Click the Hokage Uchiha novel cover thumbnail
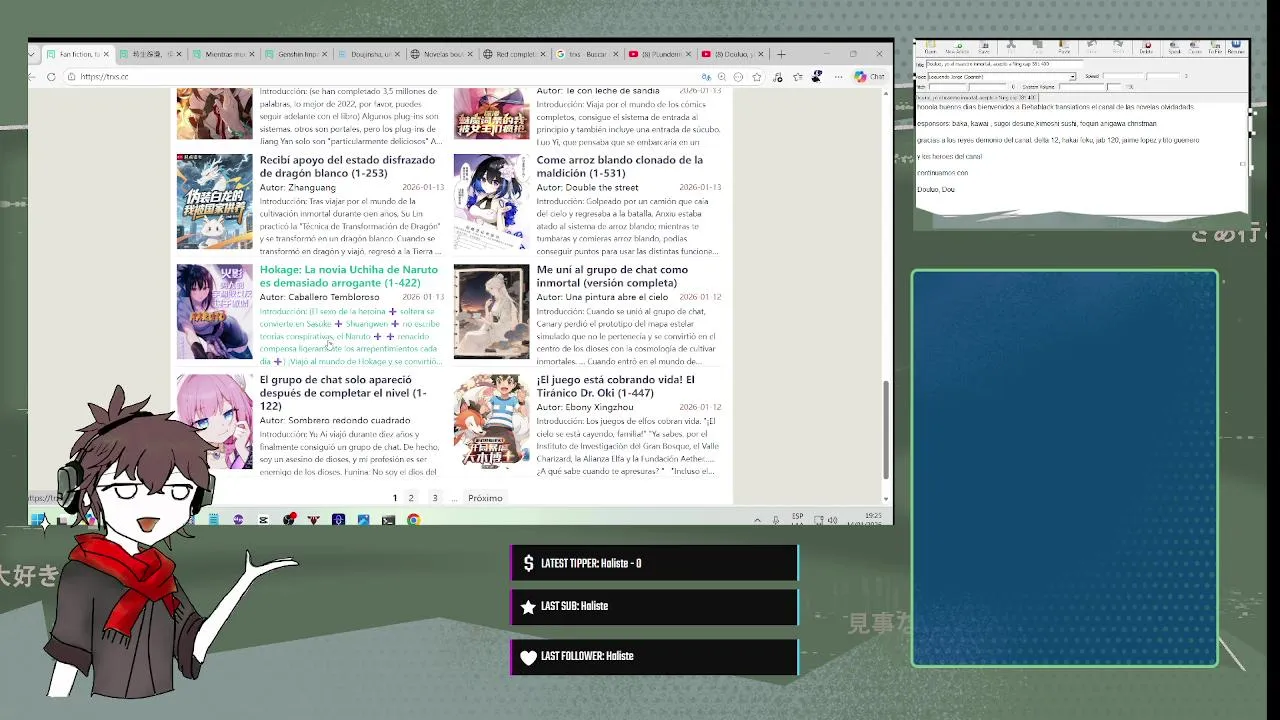This screenshot has width=1280, height=720. 215,311
